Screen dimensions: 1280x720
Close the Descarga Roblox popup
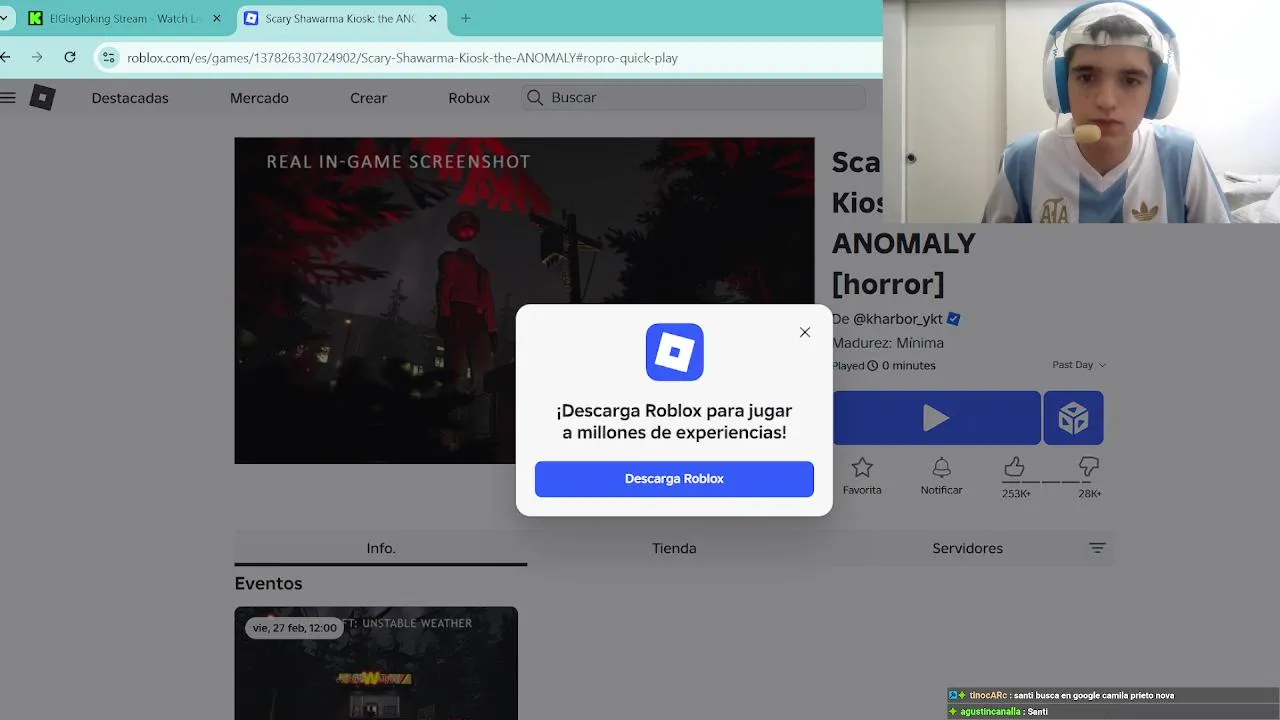click(805, 332)
